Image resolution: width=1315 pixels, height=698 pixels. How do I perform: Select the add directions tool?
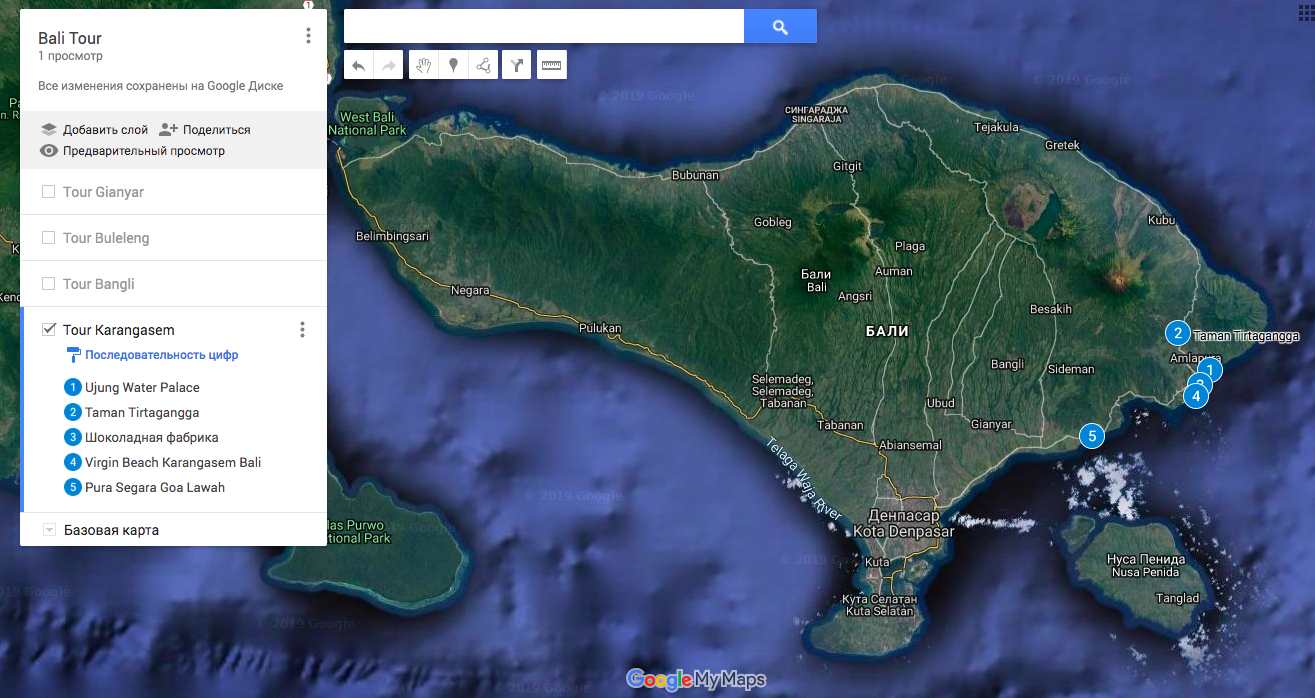[516, 66]
